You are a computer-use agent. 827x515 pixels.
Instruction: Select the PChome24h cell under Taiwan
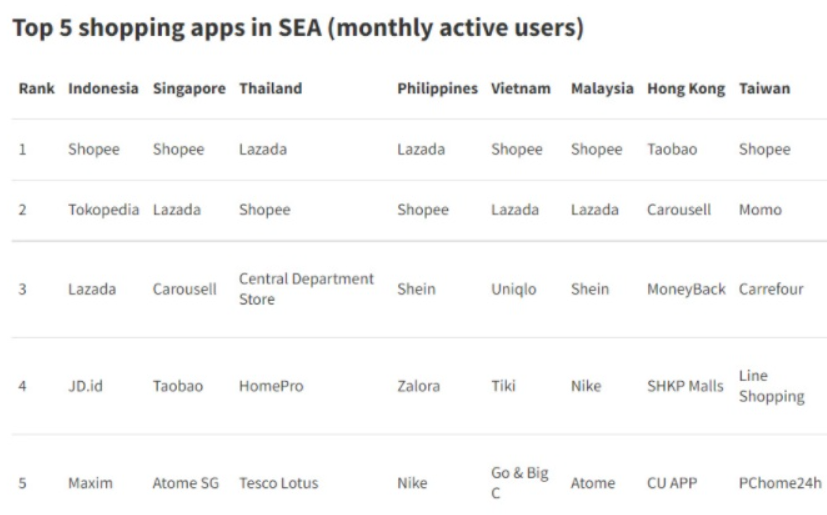coord(780,483)
